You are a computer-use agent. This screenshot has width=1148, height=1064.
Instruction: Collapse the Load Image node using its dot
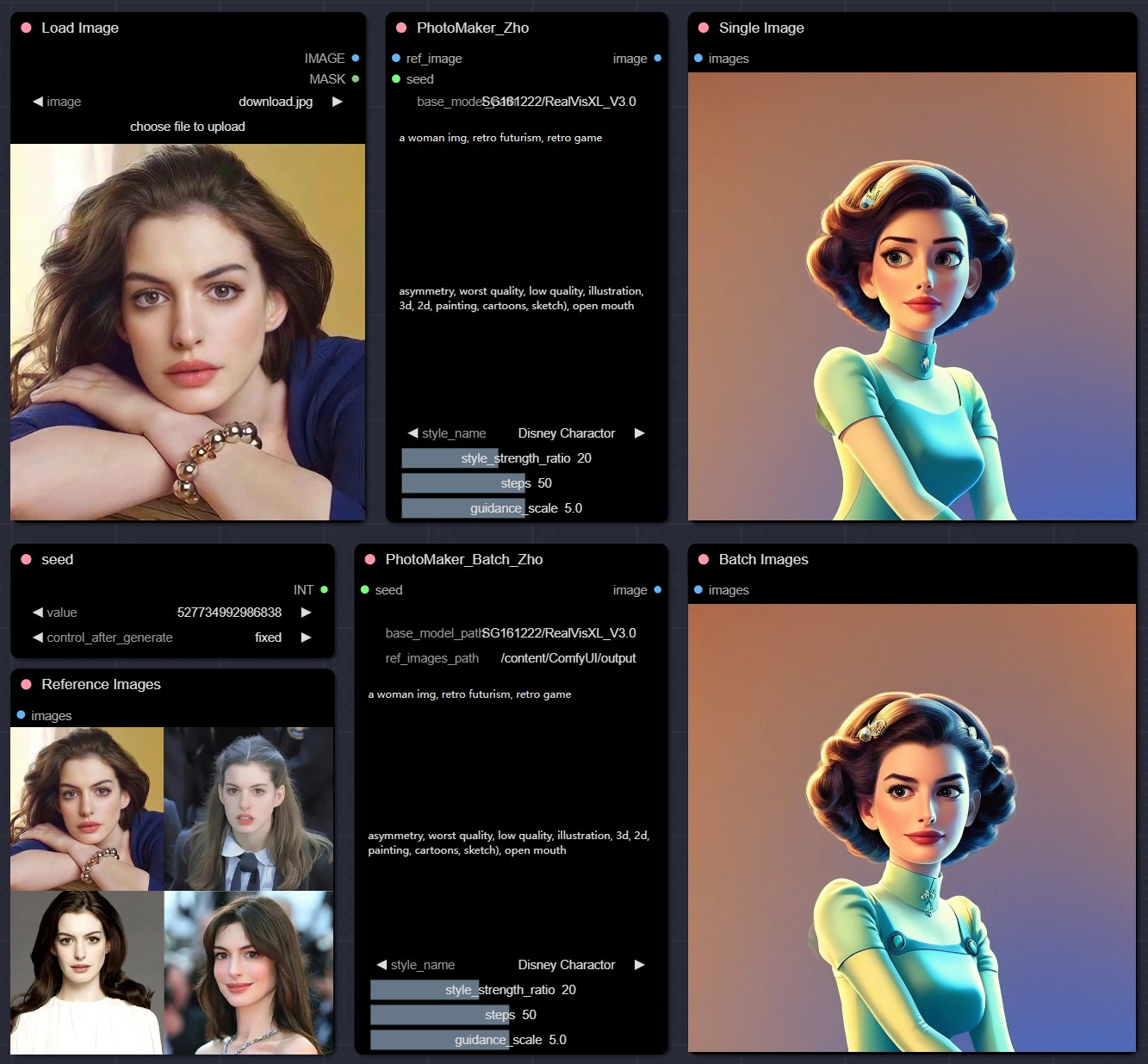click(x=26, y=28)
